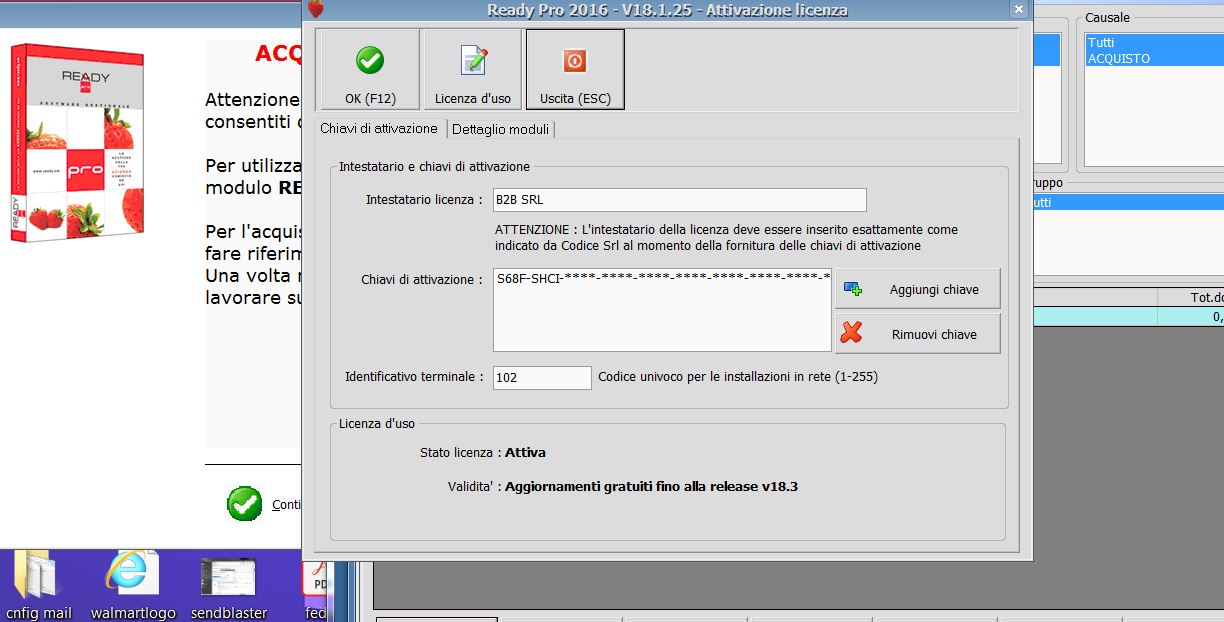Open the Dettaglio moduli tab
This screenshot has width=1224, height=622.
click(500, 129)
